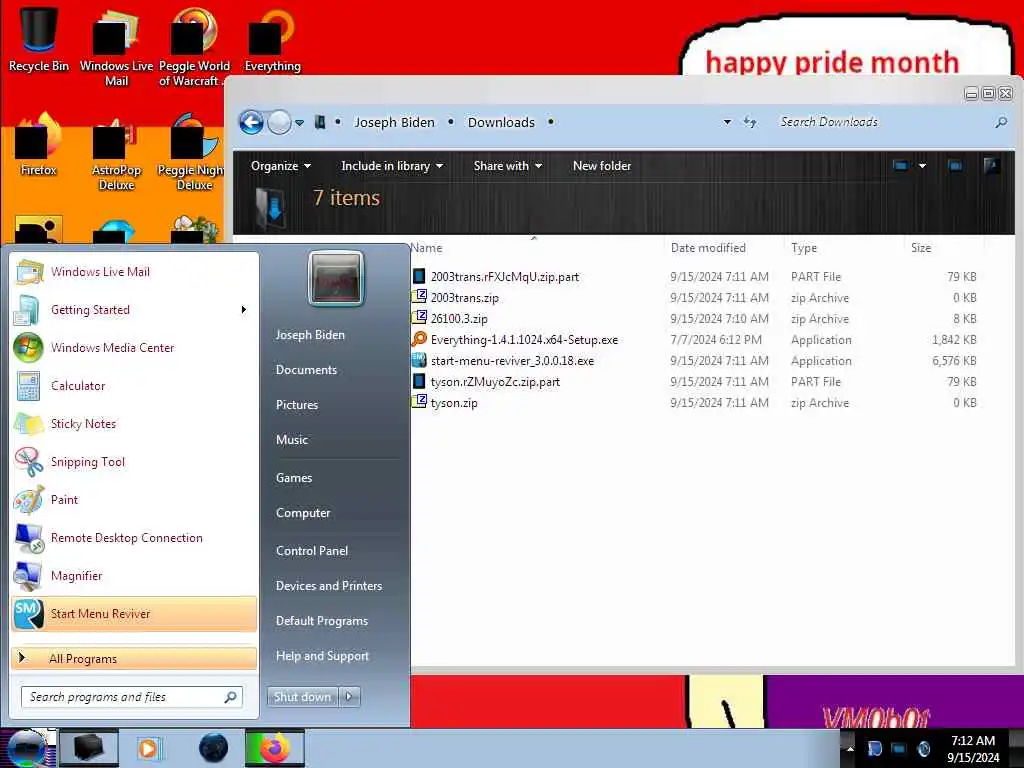
Task: Open Windows Live Mail from Start menu
Action: click(134, 272)
